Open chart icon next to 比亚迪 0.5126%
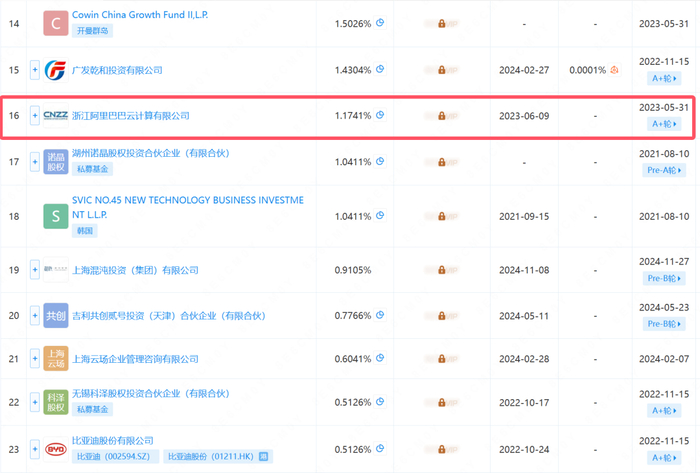 (x=380, y=448)
